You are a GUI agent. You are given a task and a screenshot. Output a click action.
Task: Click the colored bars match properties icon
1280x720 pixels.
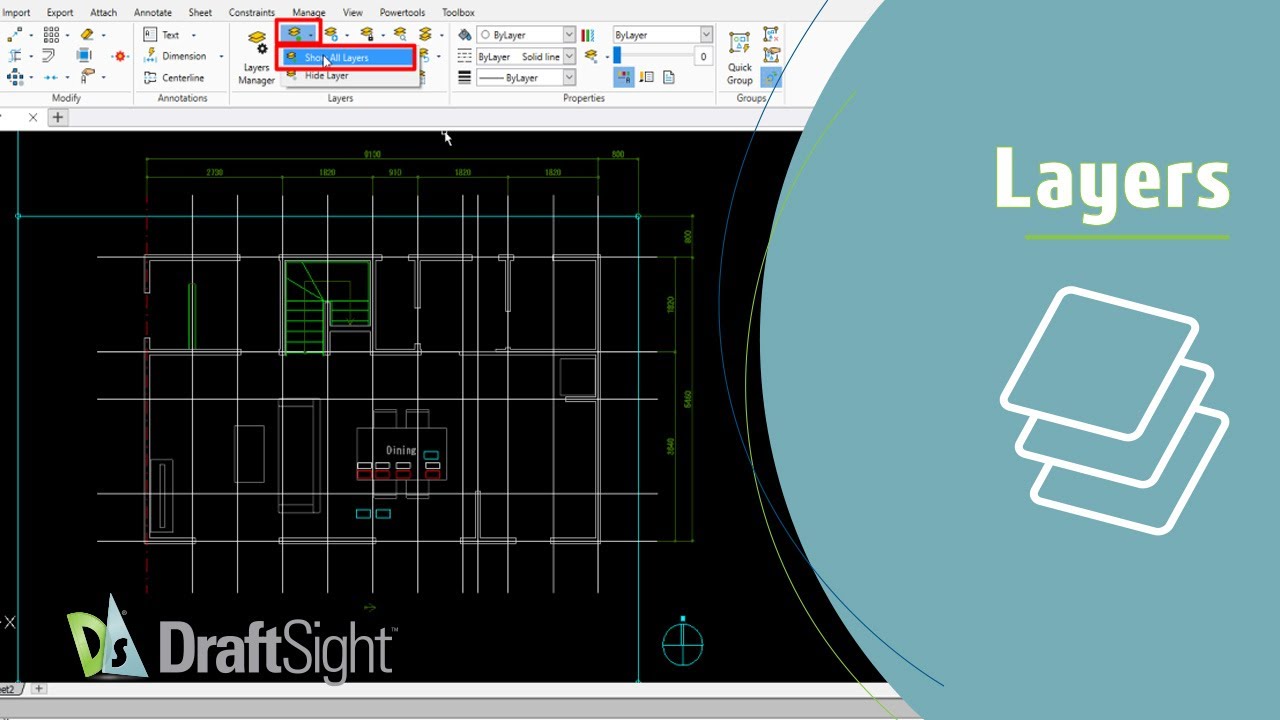coord(589,35)
